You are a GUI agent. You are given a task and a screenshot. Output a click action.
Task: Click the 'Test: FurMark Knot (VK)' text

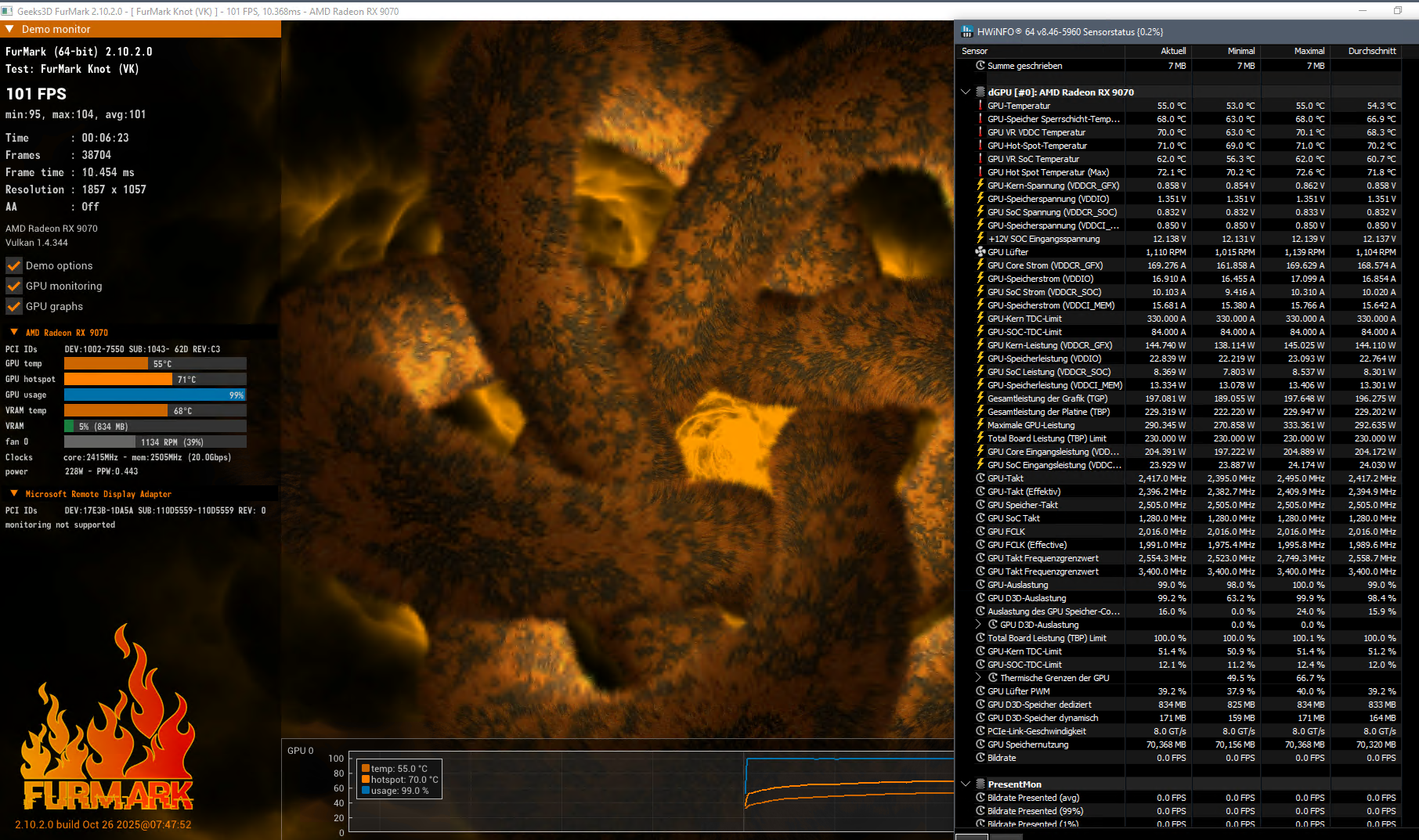pyautogui.click(x=72, y=69)
